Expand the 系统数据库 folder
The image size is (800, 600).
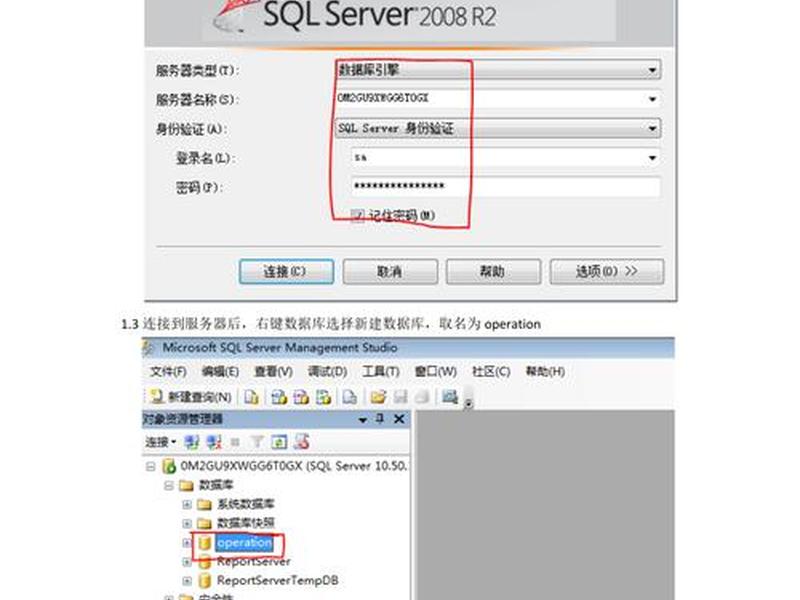(x=187, y=505)
